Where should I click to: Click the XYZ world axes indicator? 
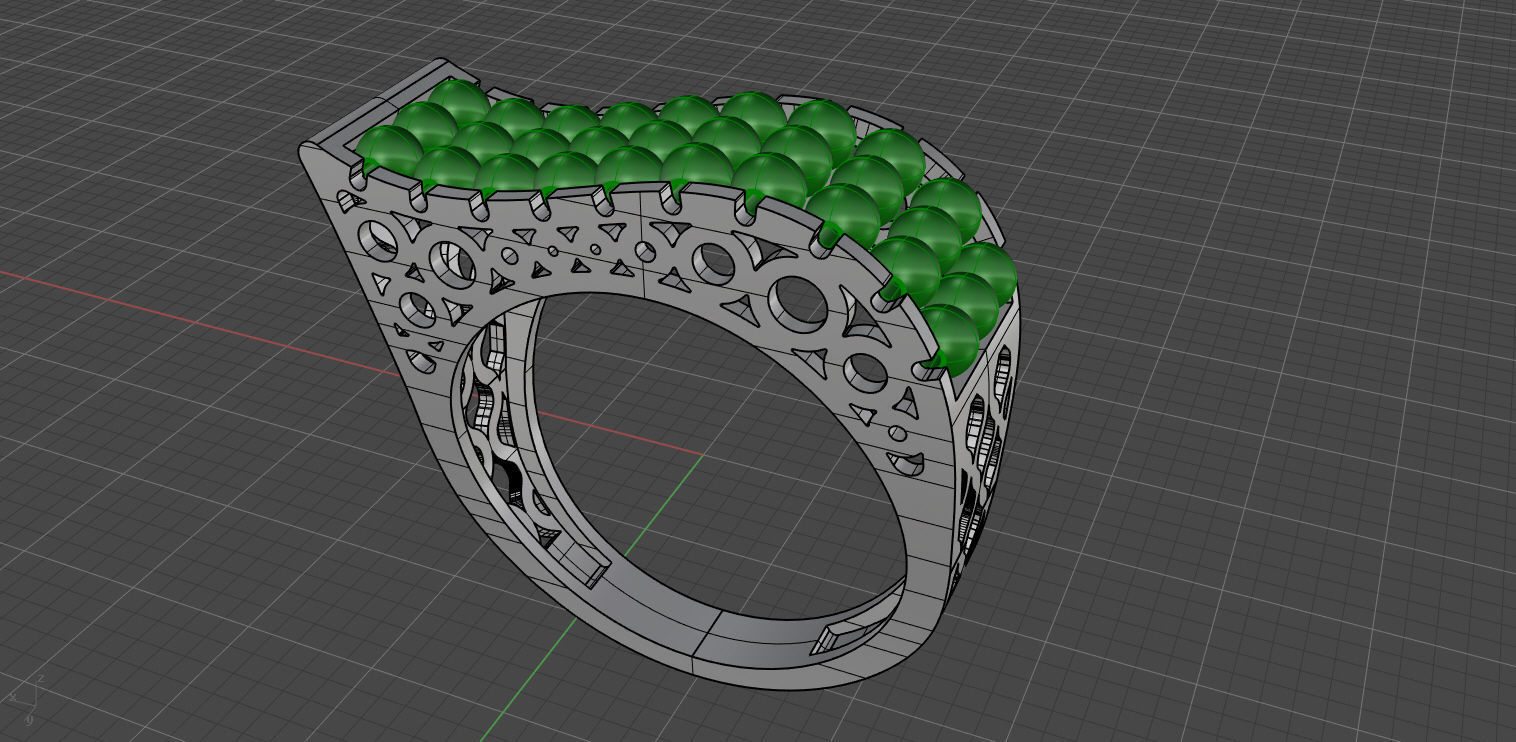click(25, 700)
